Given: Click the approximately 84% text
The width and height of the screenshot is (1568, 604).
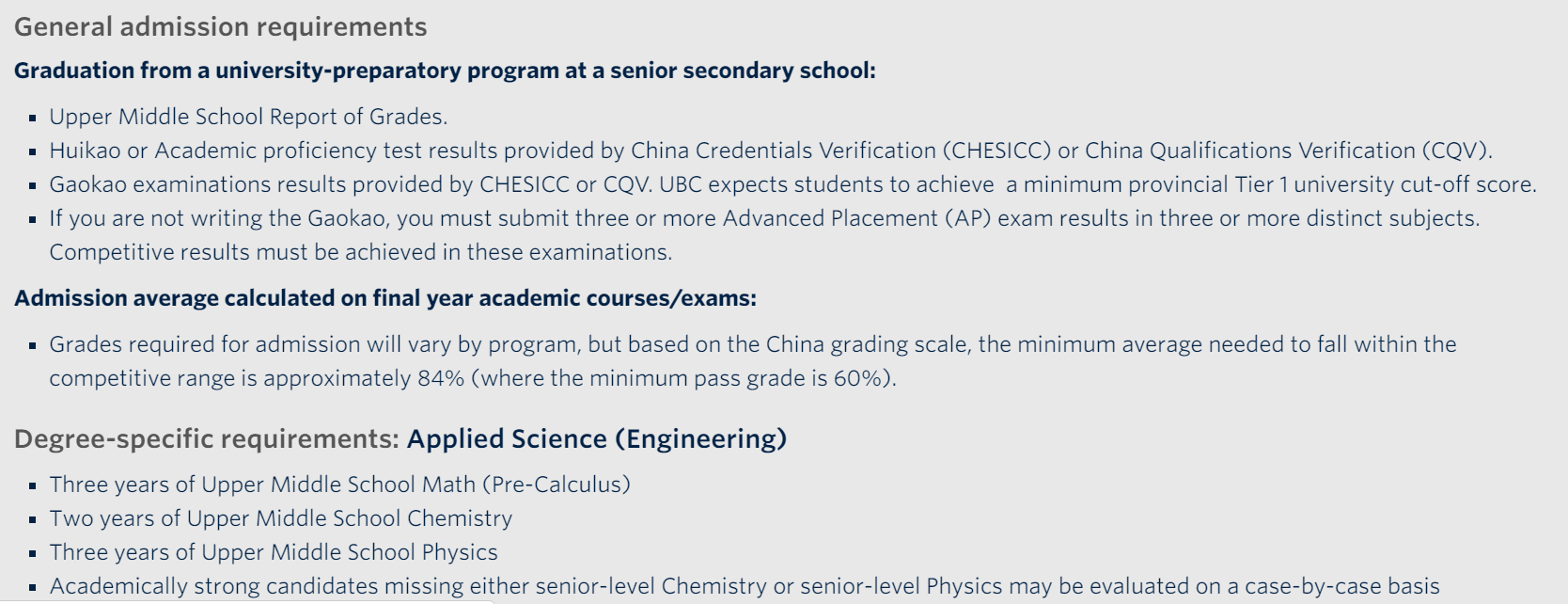Looking at the screenshot, I should click(364, 378).
